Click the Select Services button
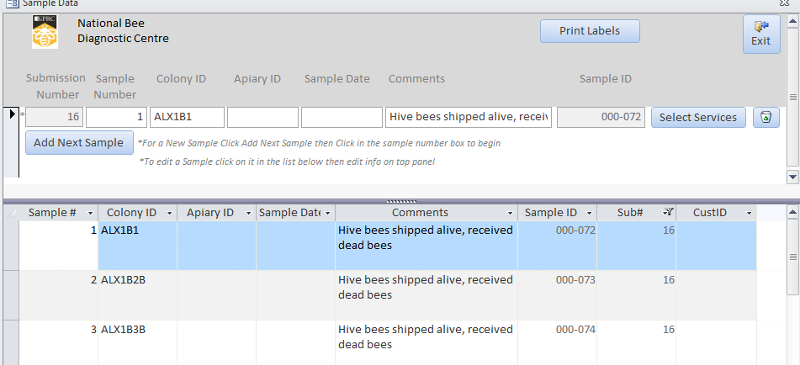 click(x=698, y=117)
